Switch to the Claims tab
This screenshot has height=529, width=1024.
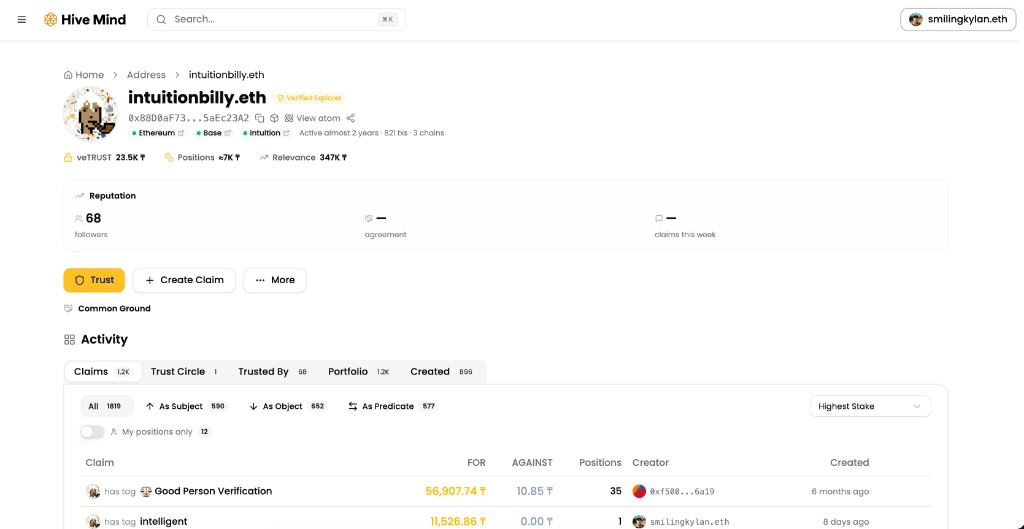103,372
